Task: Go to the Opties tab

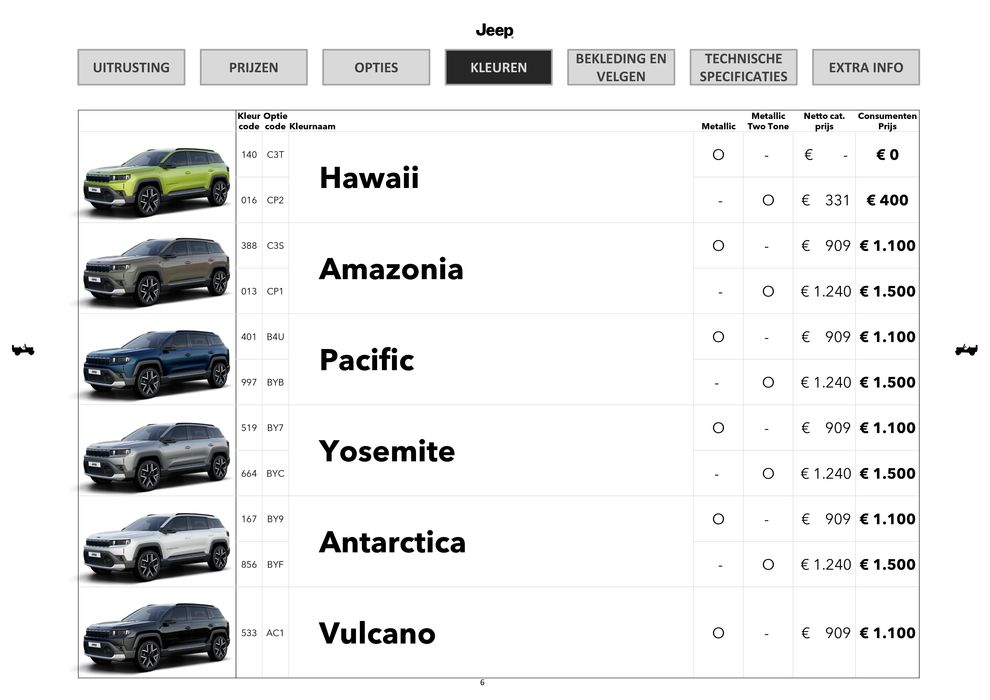Action: (376, 67)
